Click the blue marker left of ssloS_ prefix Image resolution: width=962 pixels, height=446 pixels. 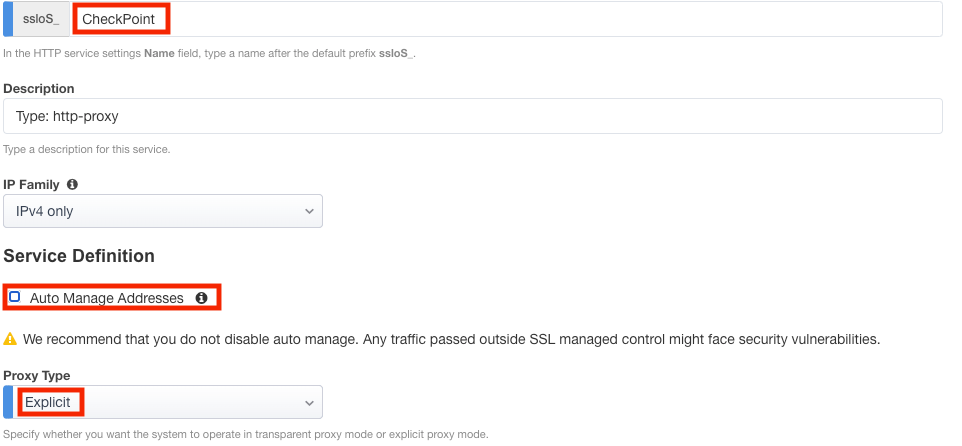7,19
